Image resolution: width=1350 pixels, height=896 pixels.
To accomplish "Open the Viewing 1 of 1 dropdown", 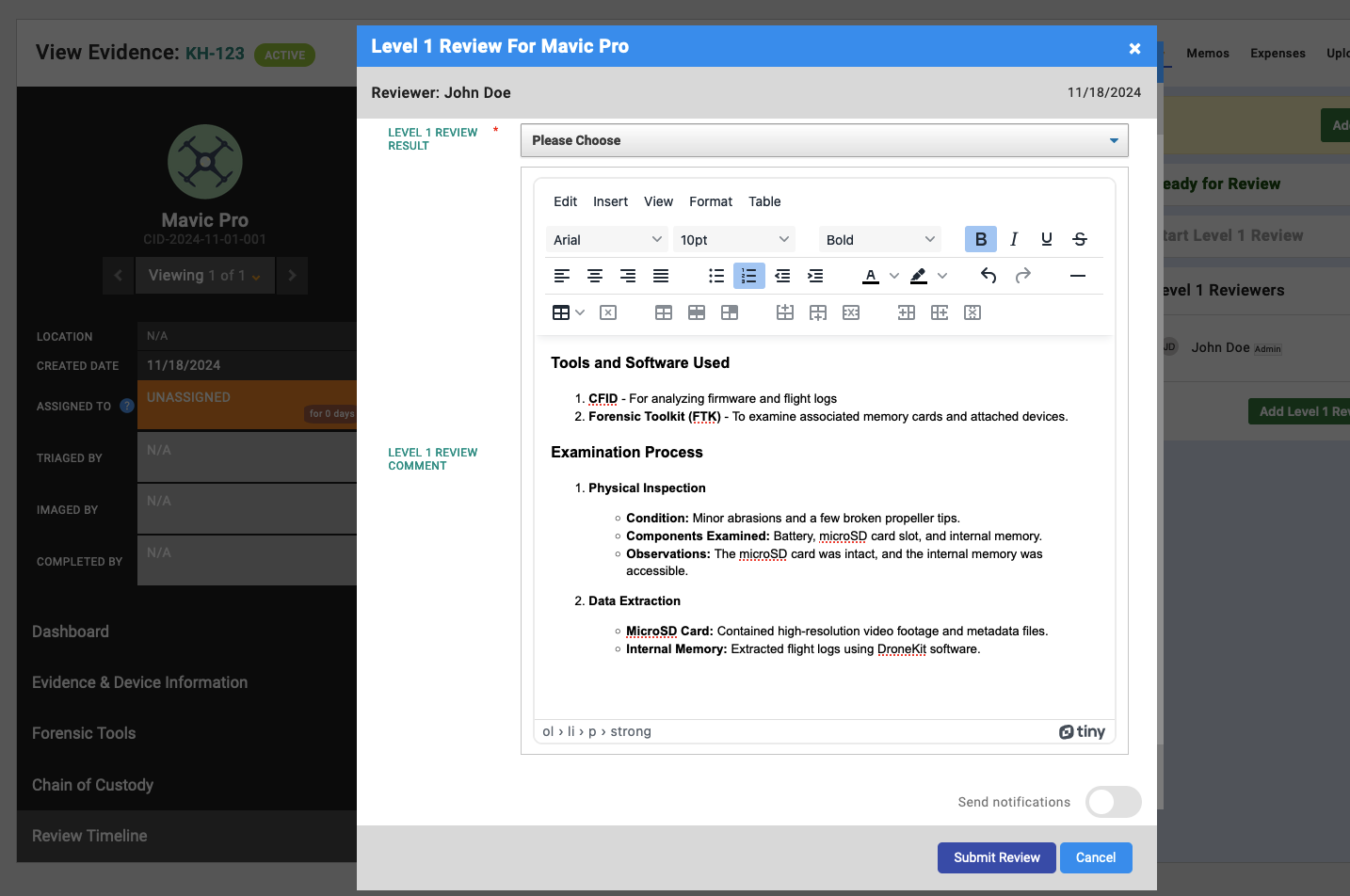I will click(205, 275).
